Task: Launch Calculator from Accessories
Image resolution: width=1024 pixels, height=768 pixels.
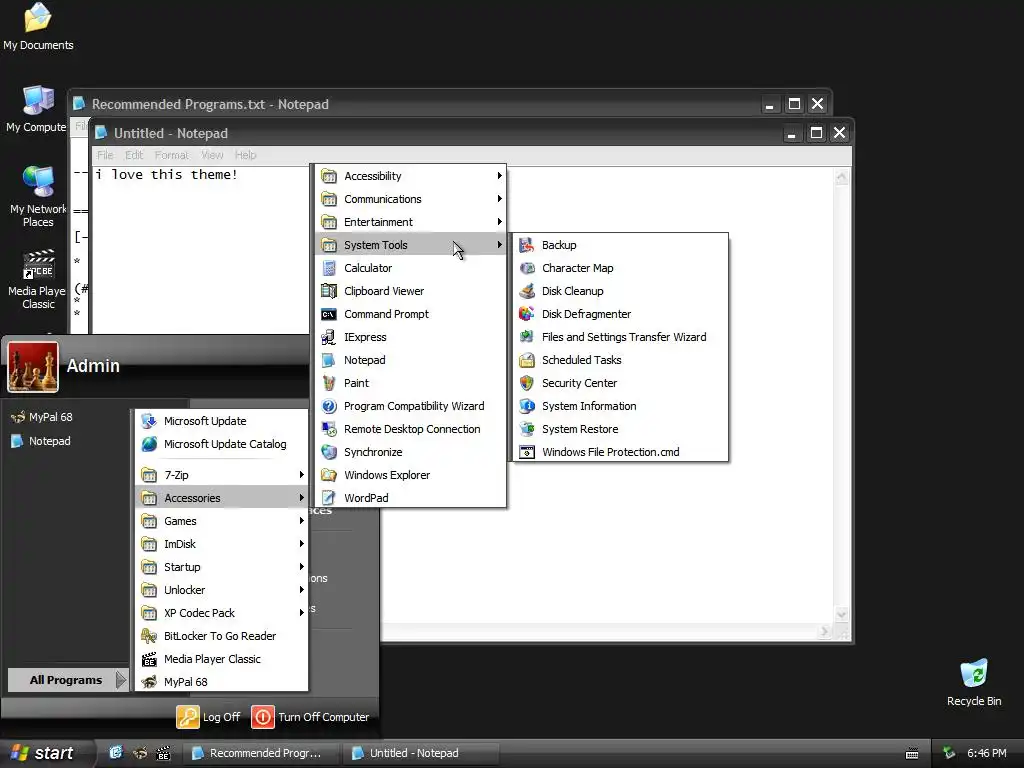Action: pyautogui.click(x=411, y=268)
